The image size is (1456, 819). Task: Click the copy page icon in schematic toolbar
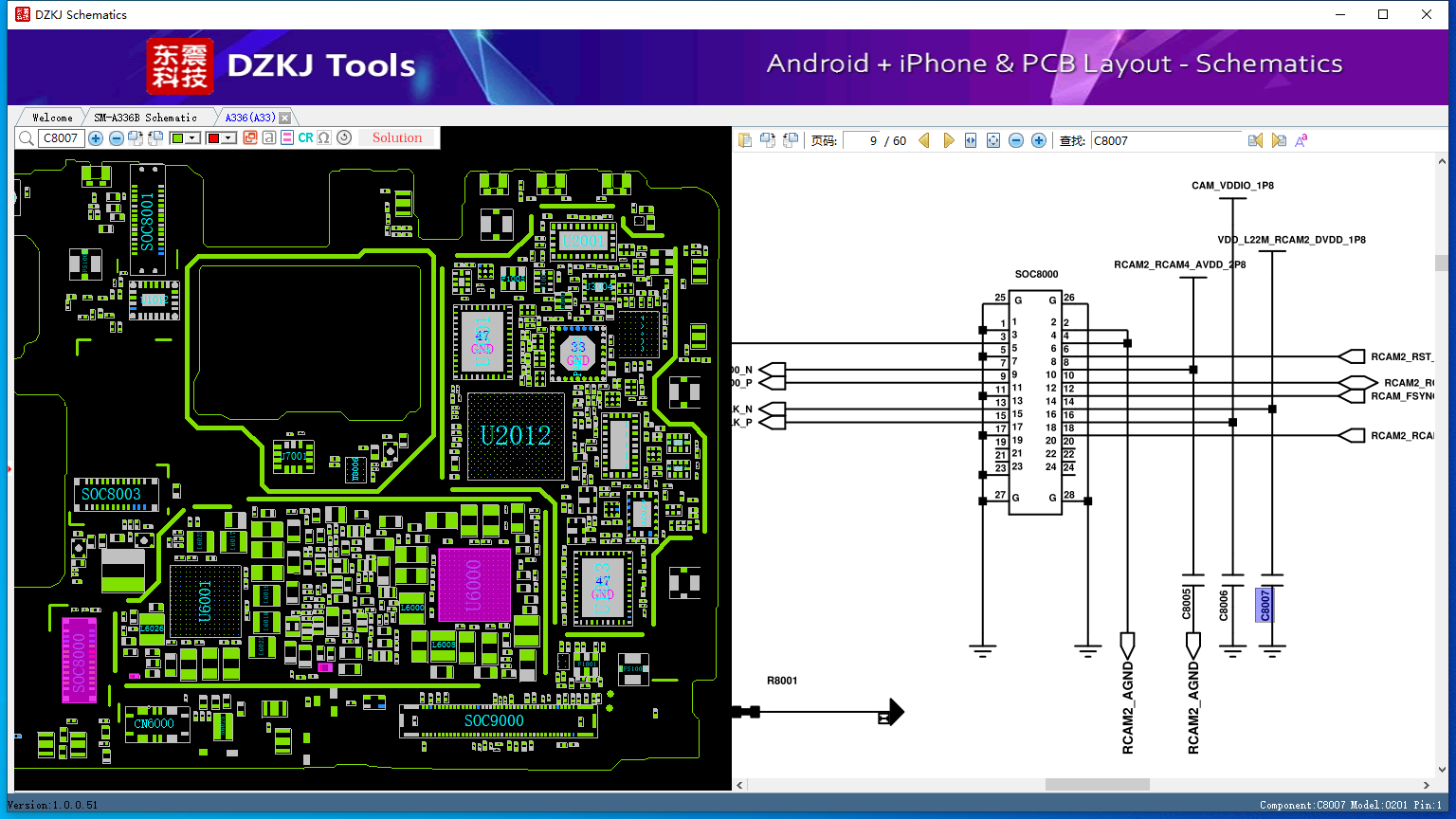tap(745, 140)
